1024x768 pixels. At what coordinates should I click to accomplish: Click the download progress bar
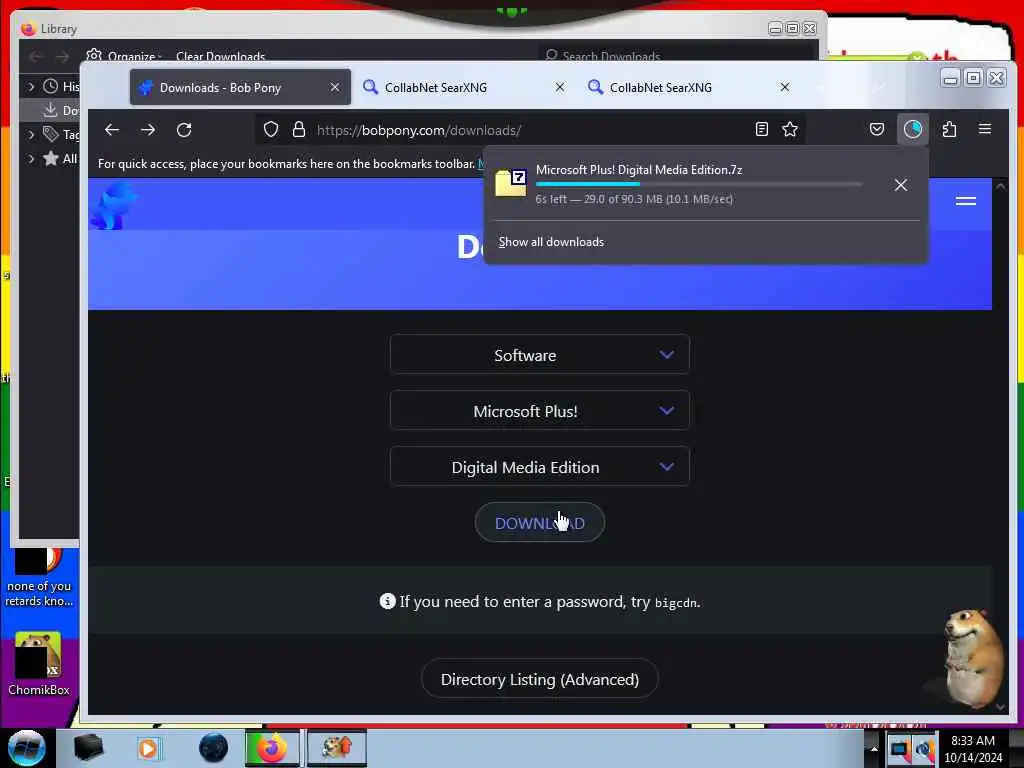pyautogui.click(x=699, y=184)
